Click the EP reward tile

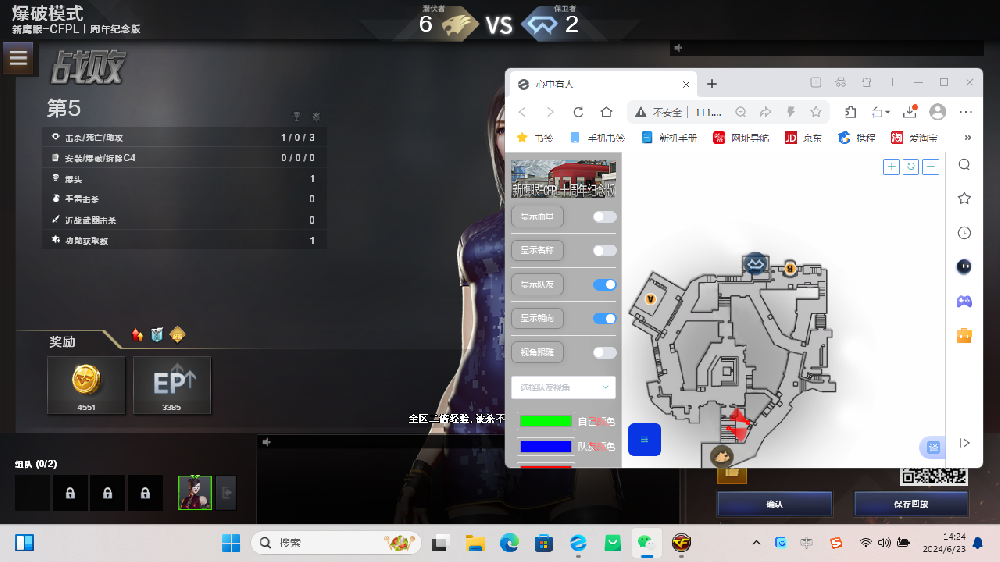(x=172, y=385)
